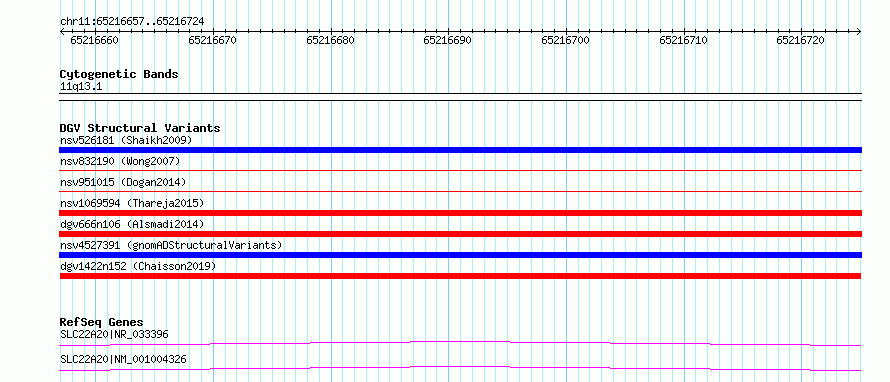Image resolution: width=890 pixels, height=382 pixels.
Task: Click the thin red line for nsv951015
Action: point(460,191)
